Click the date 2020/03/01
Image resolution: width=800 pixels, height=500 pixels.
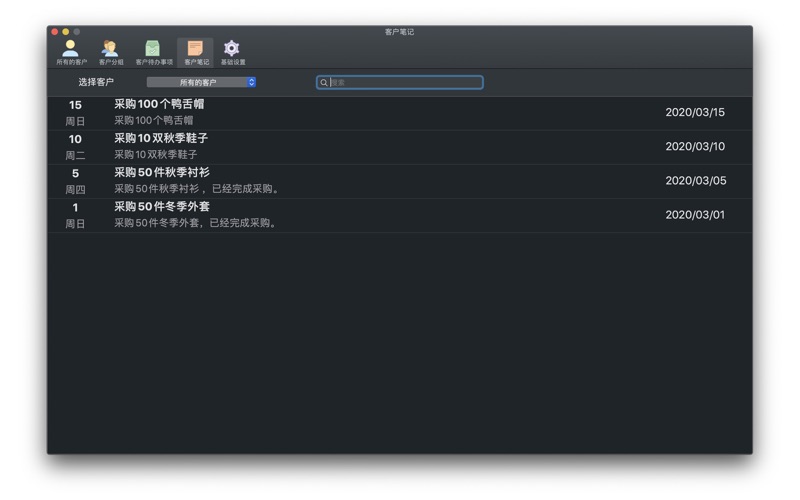[695, 215]
